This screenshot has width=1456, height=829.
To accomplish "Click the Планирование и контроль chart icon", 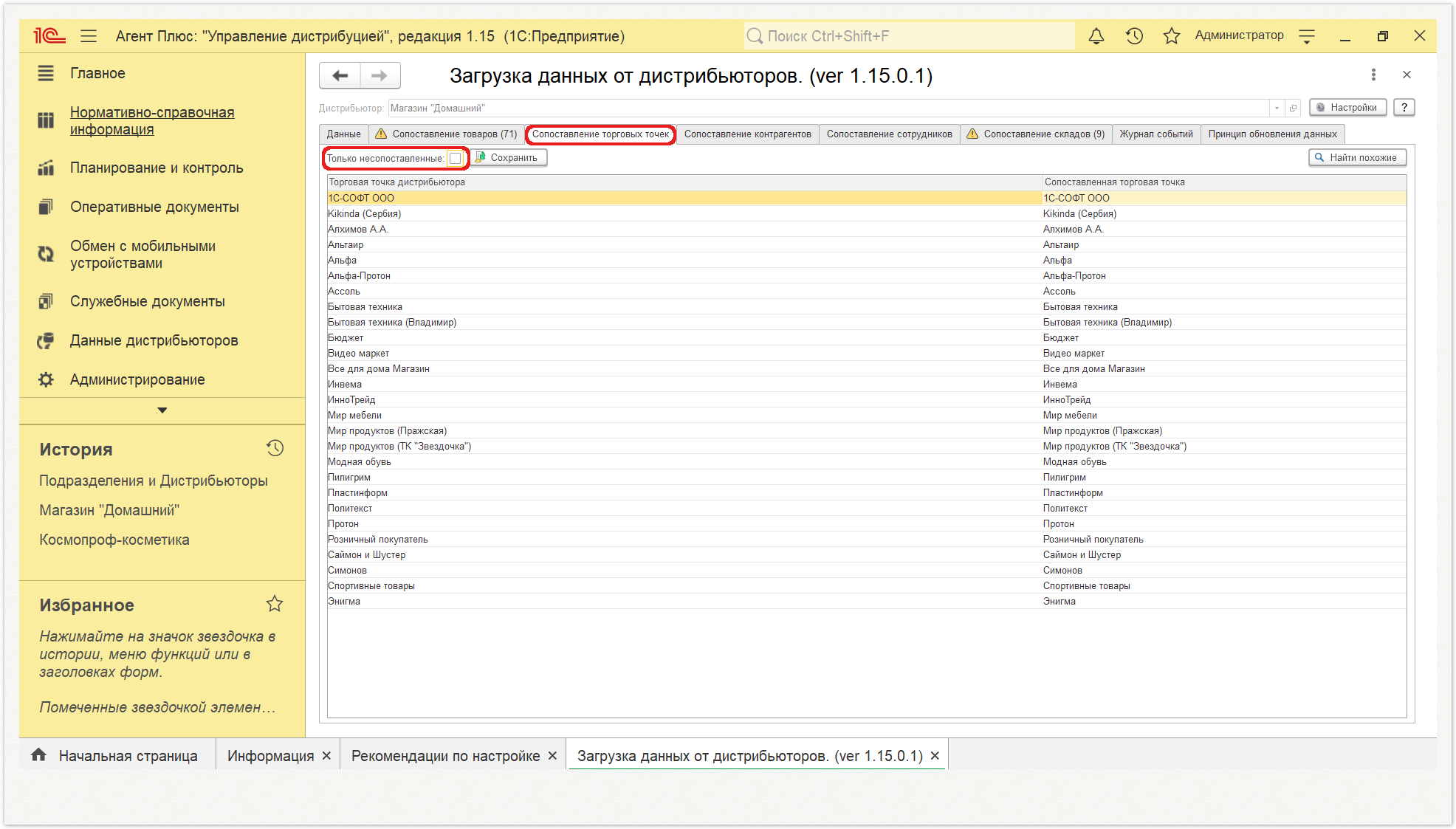I will click(46, 168).
